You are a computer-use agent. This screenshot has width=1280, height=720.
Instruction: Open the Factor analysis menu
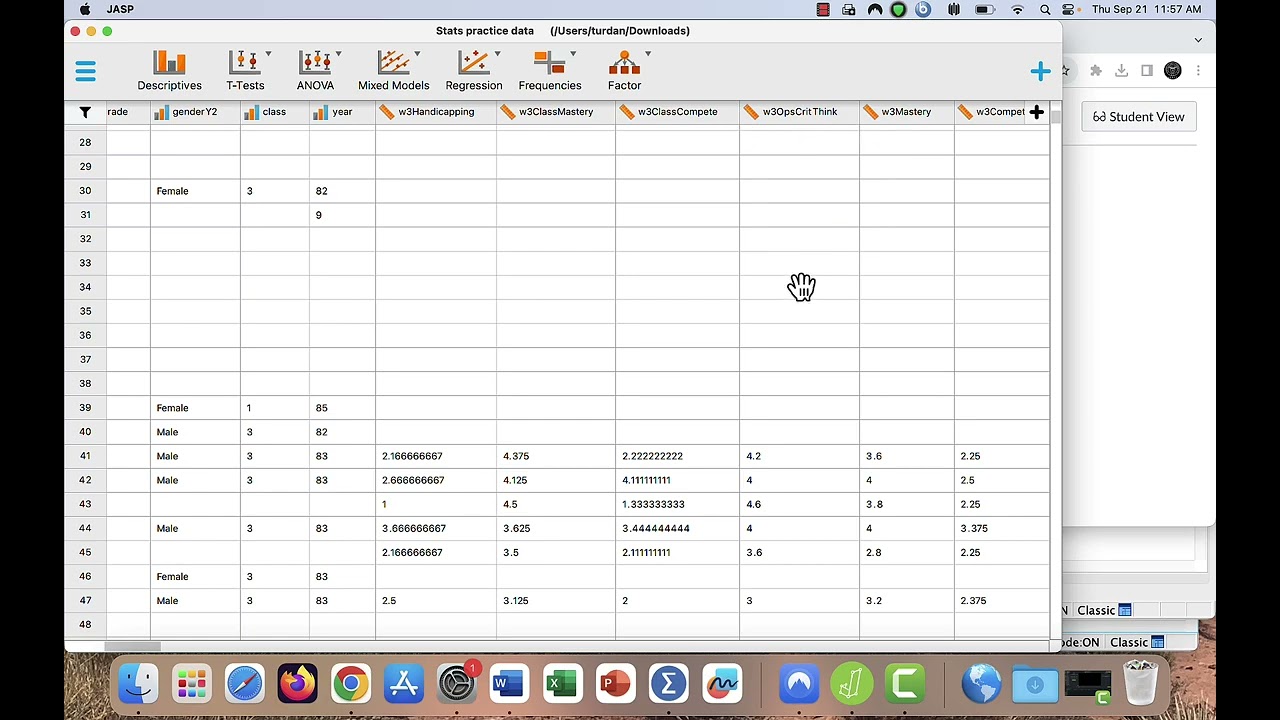point(625,71)
